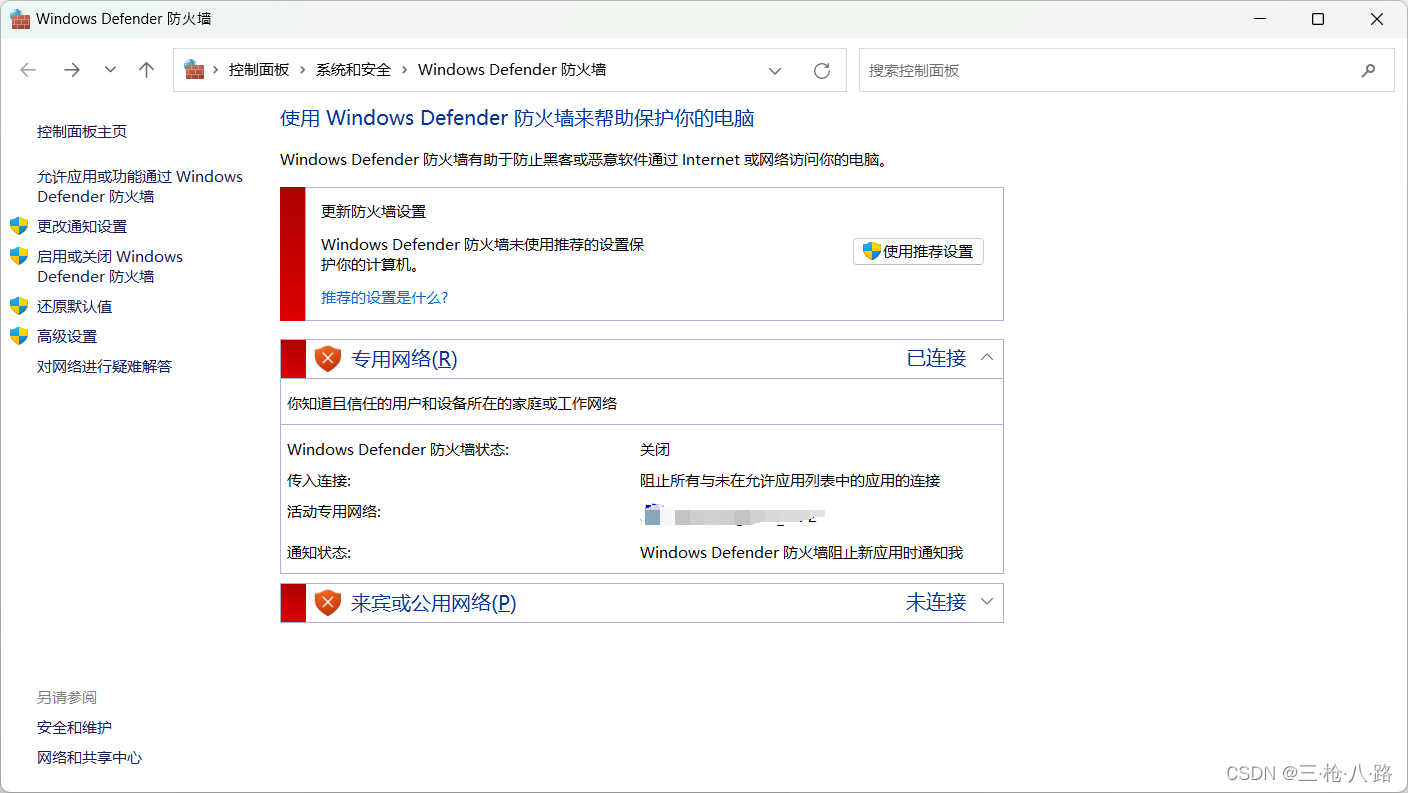The height and width of the screenshot is (793, 1408).
Task: Open 对网络进行疑难解答 link
Action: click(x=105, y=367)
